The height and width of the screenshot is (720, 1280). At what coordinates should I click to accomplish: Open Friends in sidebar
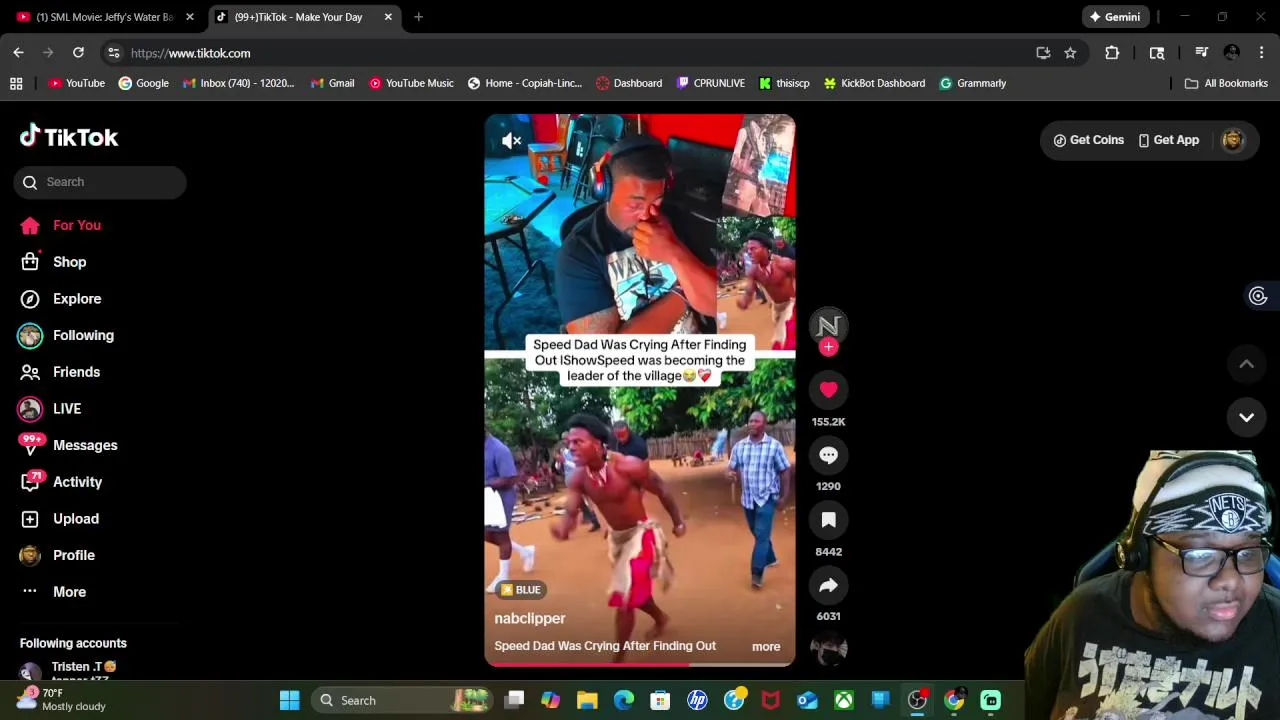(x=61, y=372)
